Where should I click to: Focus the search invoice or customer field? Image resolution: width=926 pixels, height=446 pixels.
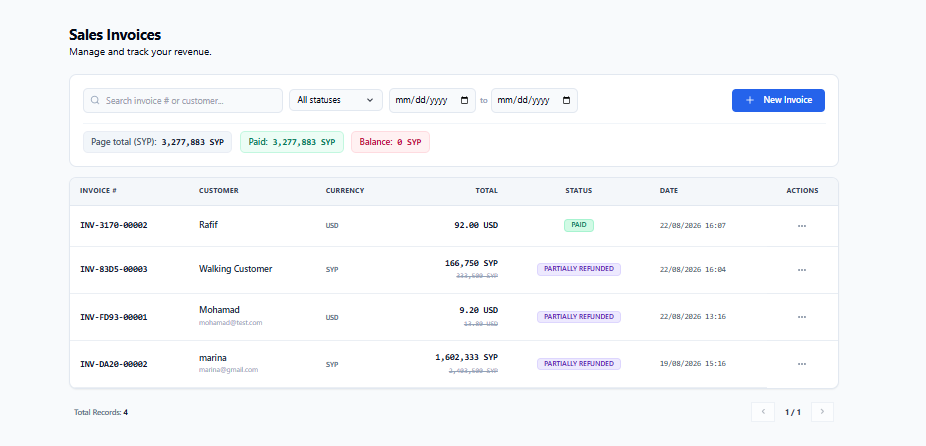pyautogui.click(x=183, y=100)
